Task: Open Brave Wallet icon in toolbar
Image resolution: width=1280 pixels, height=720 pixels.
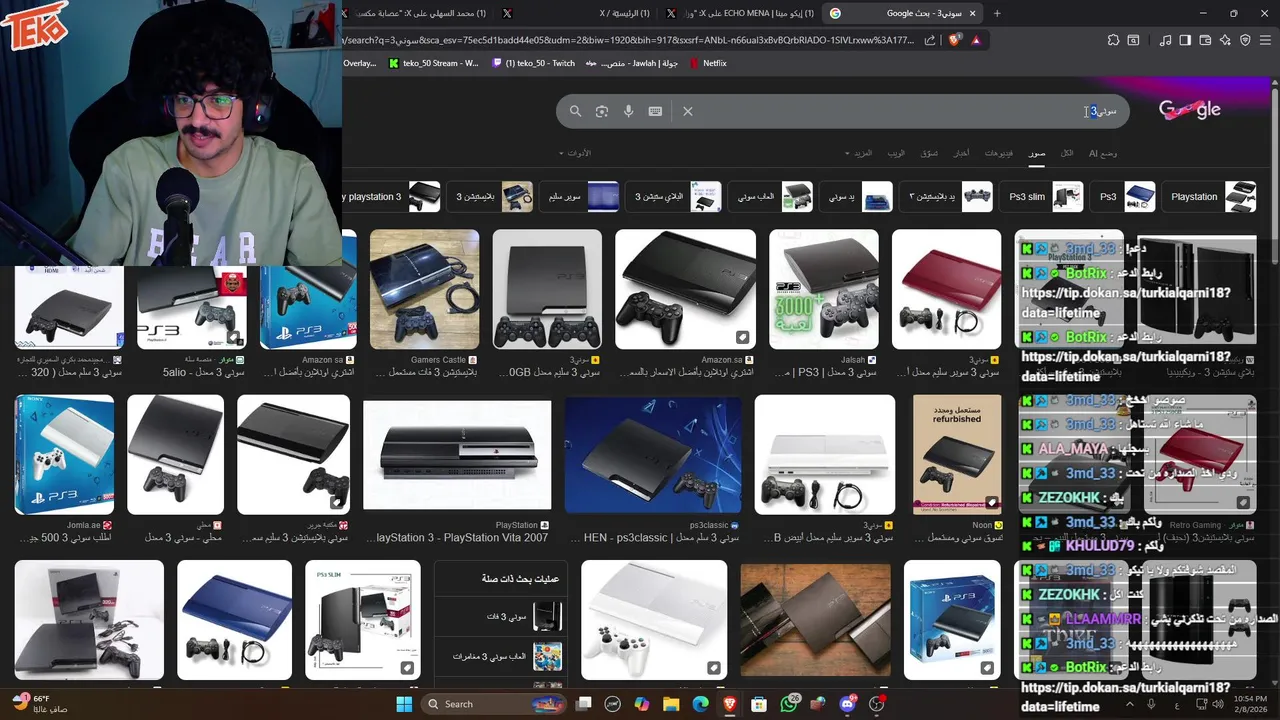Action: (1205, 40)
